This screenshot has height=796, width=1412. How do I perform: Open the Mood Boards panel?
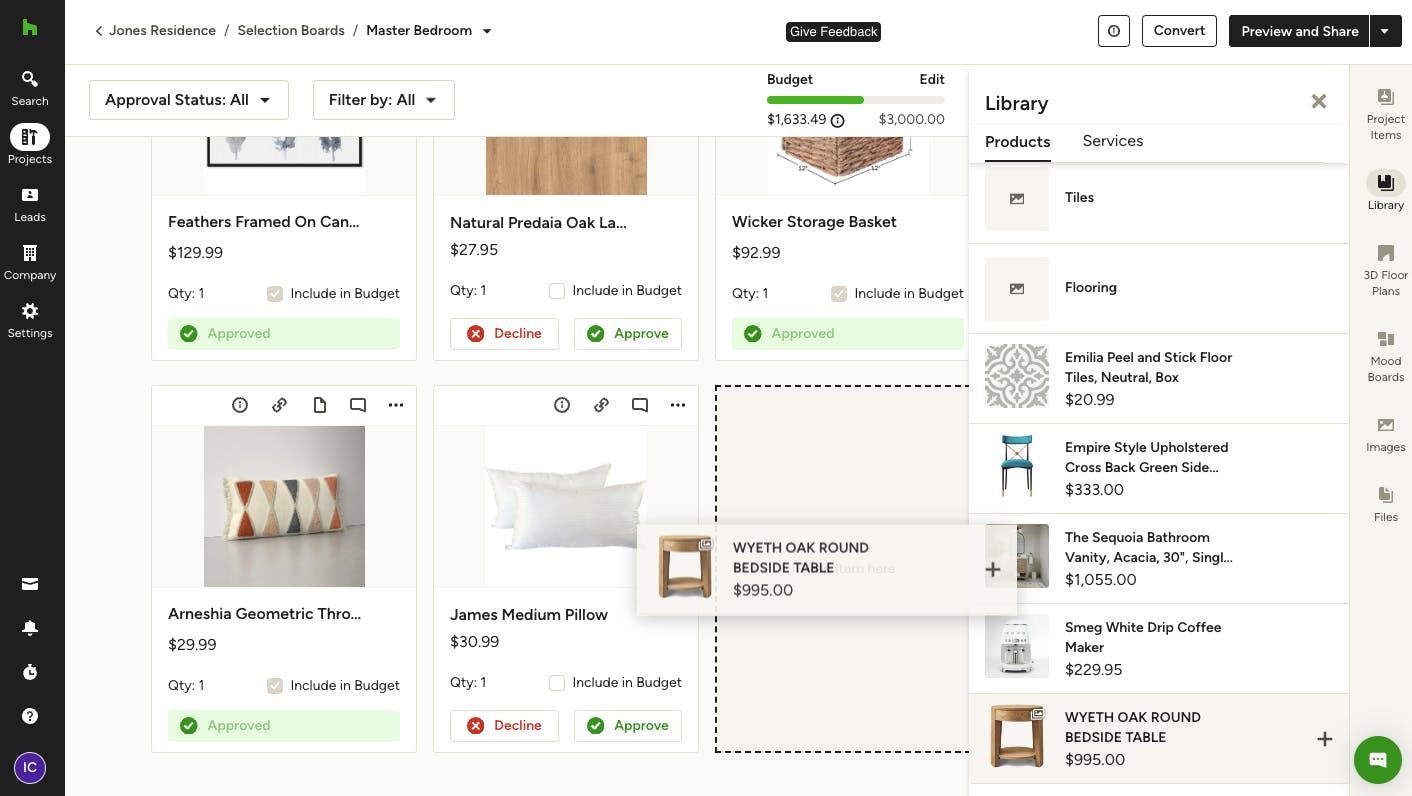pyautogui.click(x=1385, y=354)
